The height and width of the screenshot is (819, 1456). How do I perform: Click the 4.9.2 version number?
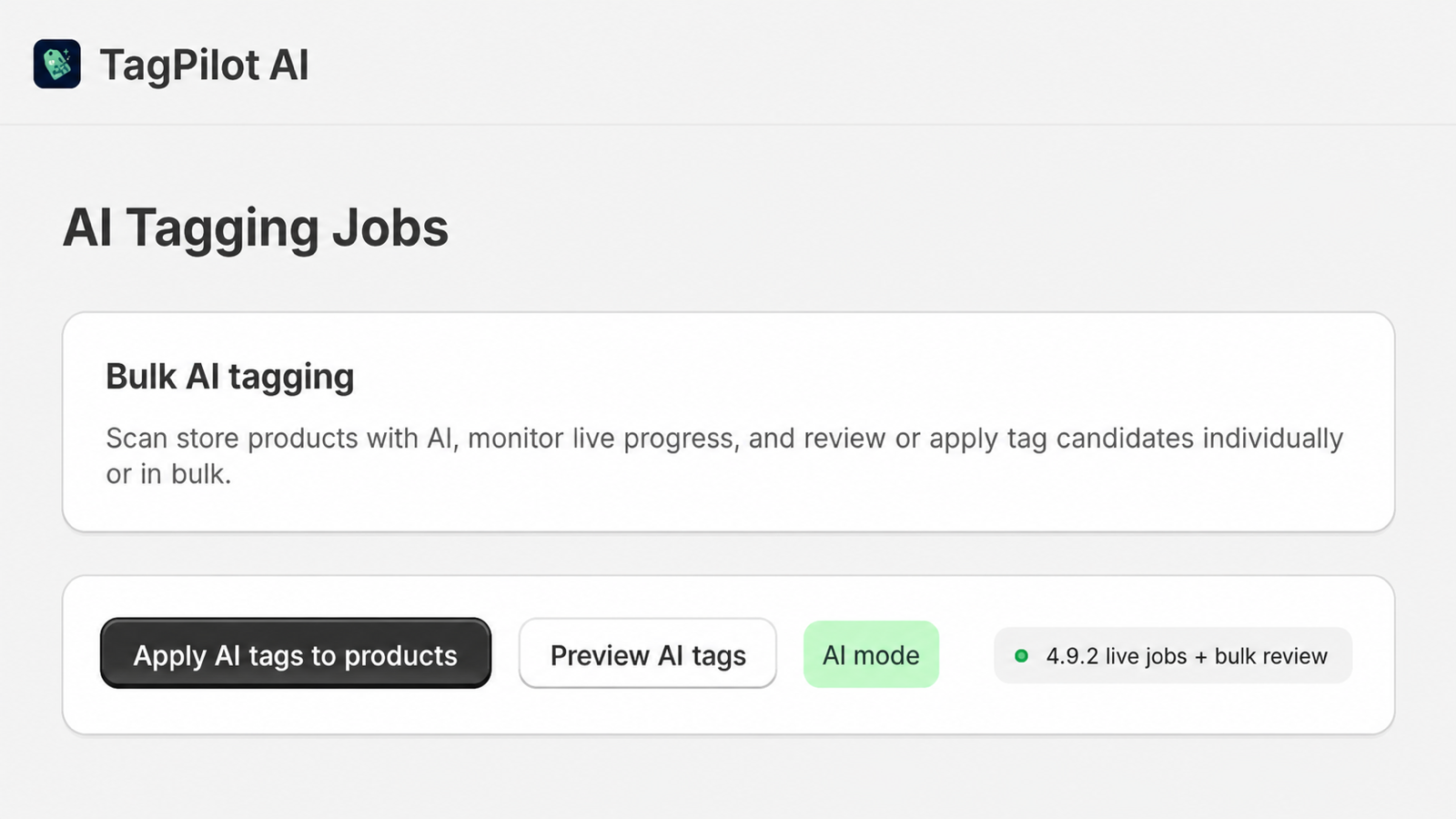pyautogui.click(x=1072, y=656)
